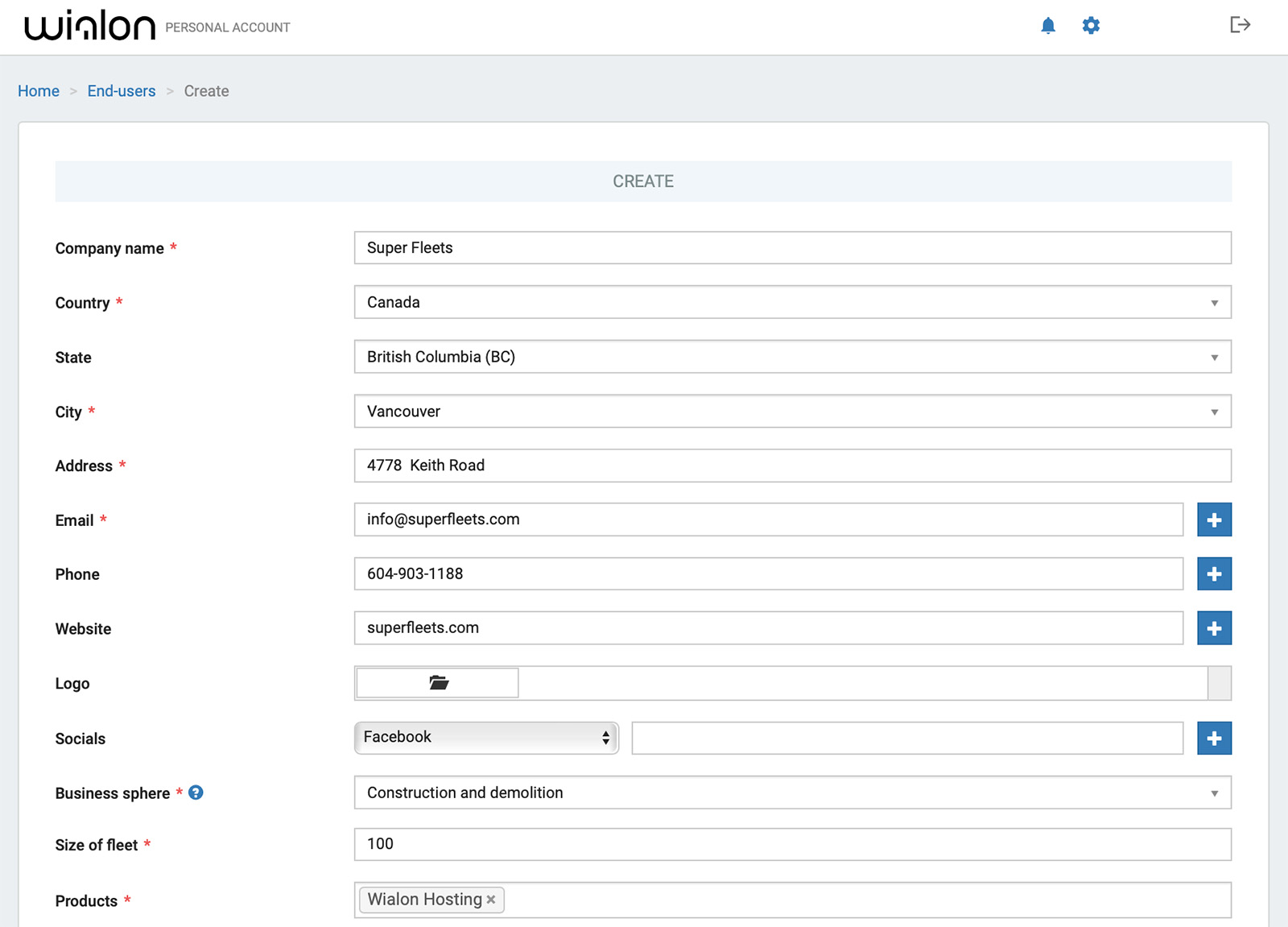Go back to End-users list

pos(121,91)
